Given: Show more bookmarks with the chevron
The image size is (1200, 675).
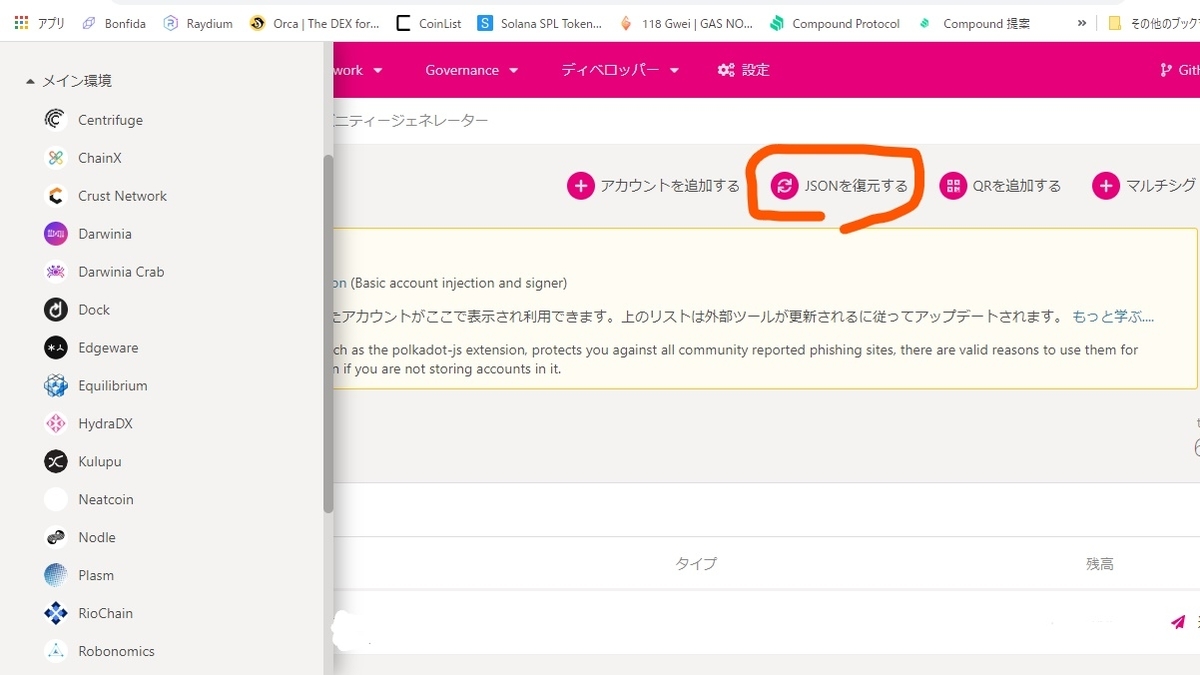Looking at the screenshot, I should [x=1081, y=23].
